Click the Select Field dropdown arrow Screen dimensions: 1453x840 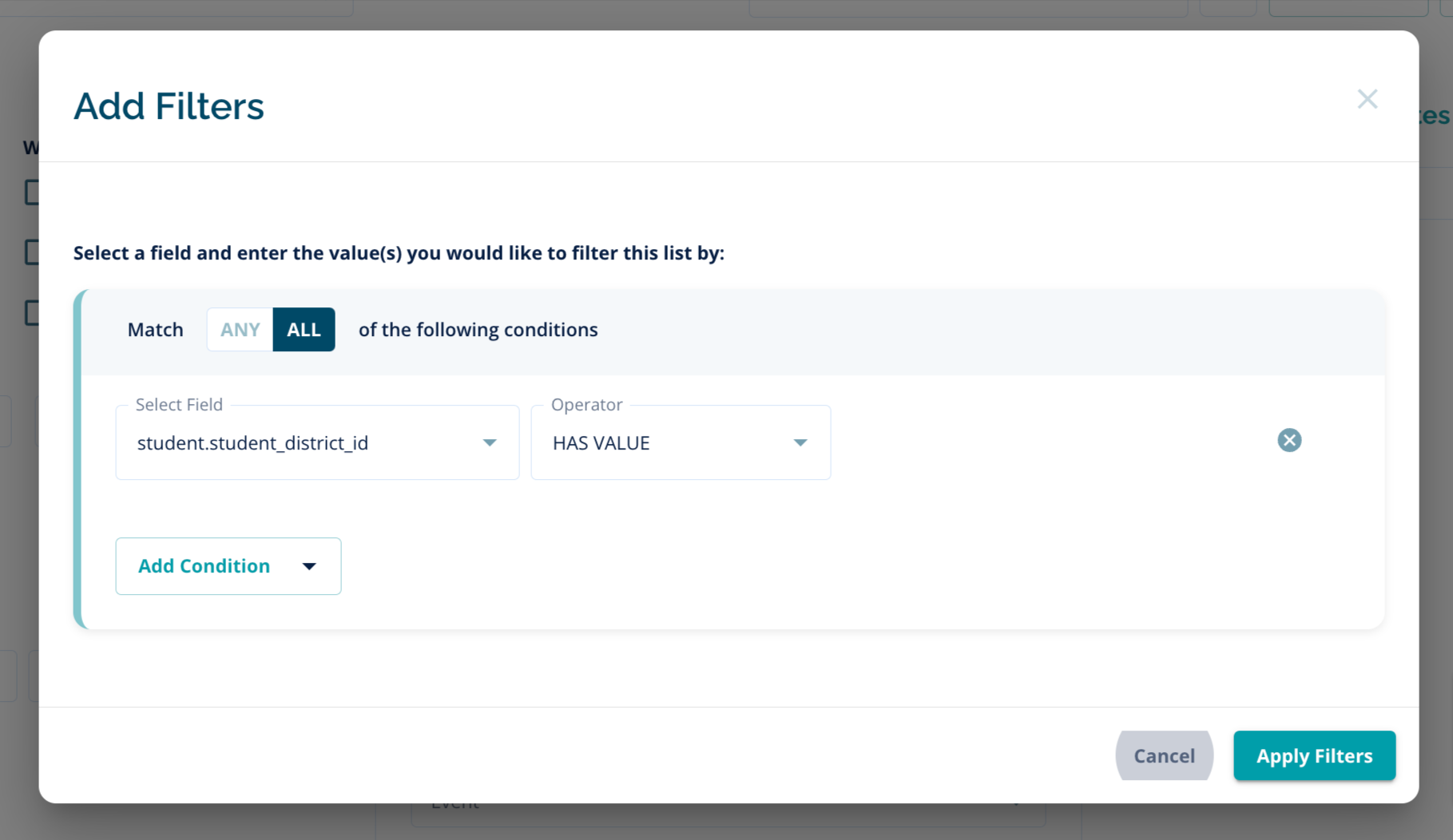pos(489,442)
